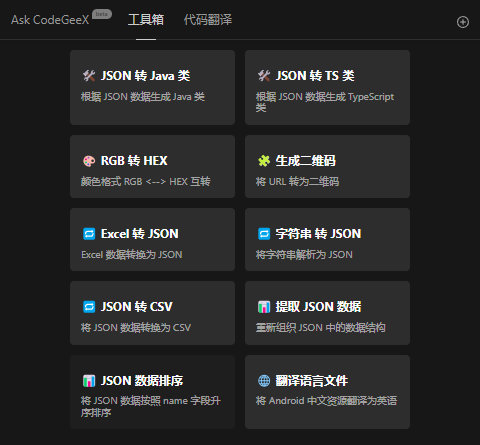The height and width of the screenshot is (445, 480).
Task: Click the convert icon beside 字符串 转 JSON
Action: pyautogui.click(x=264, y=234)
